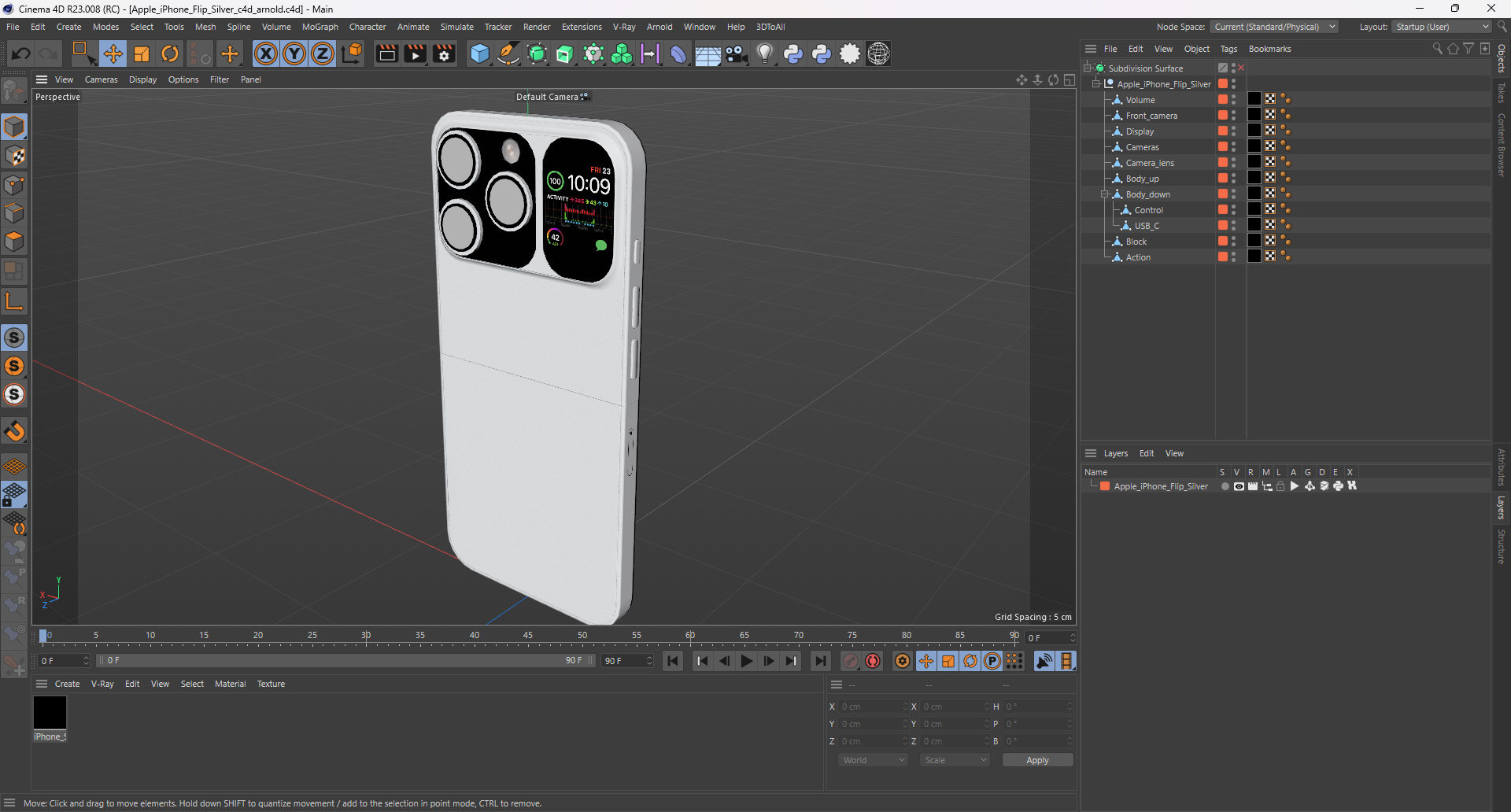Enable the Axis L-shaped tool

pyautogui.click(x=14, y=301)
